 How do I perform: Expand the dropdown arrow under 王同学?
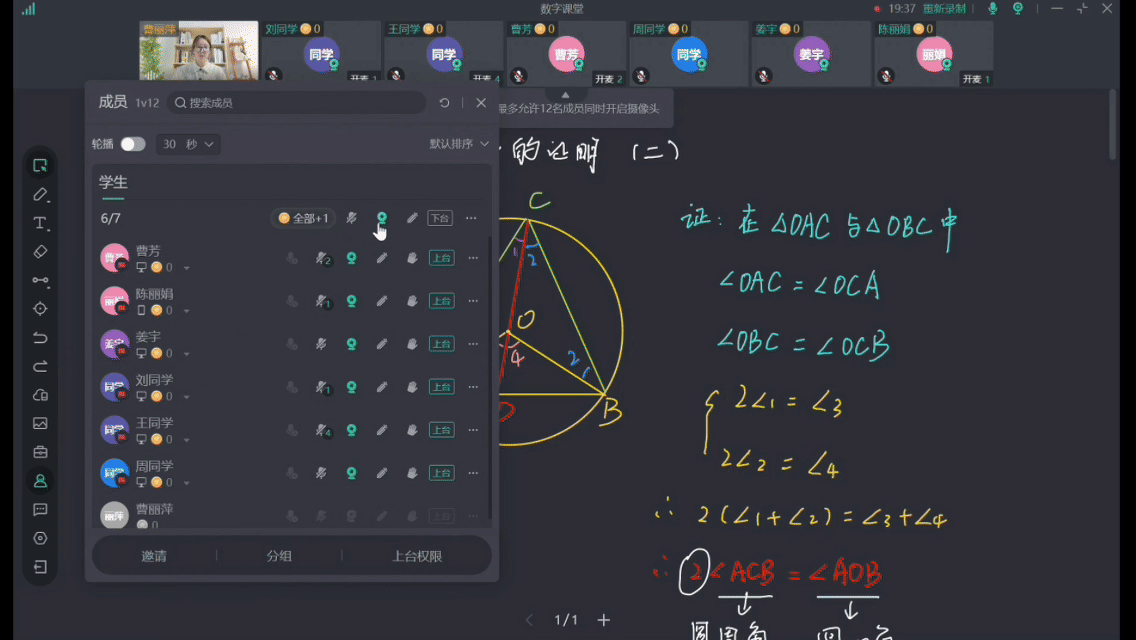(186, 440)
